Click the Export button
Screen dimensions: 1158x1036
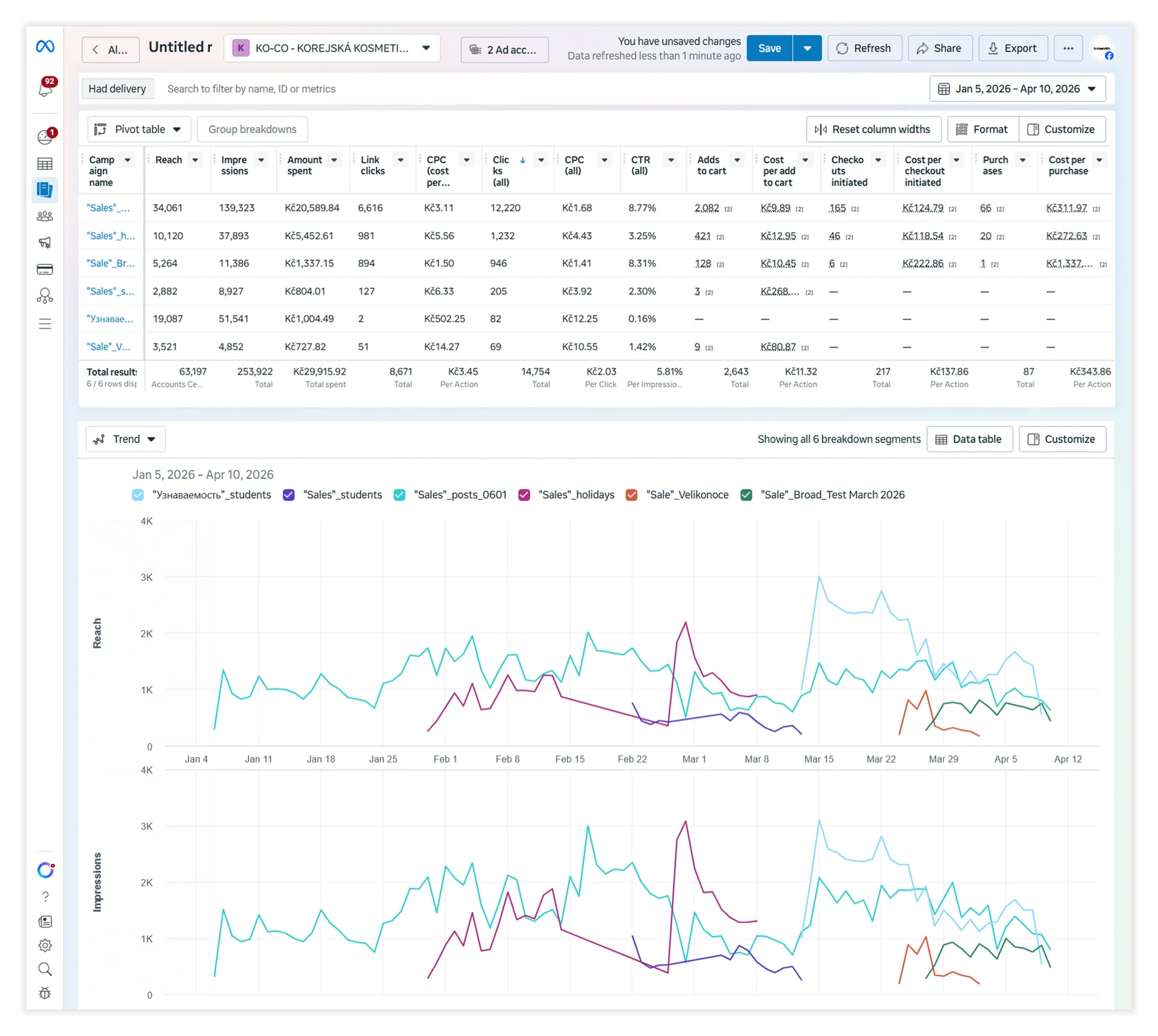(x=1013, y=48)
